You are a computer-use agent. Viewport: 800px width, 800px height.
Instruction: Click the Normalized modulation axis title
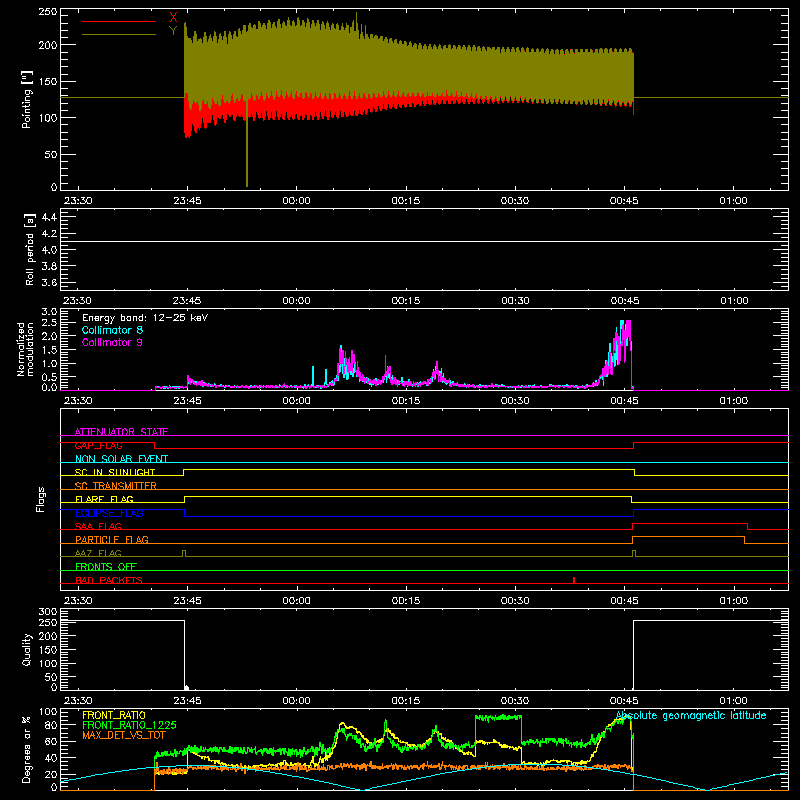point(24,349)
